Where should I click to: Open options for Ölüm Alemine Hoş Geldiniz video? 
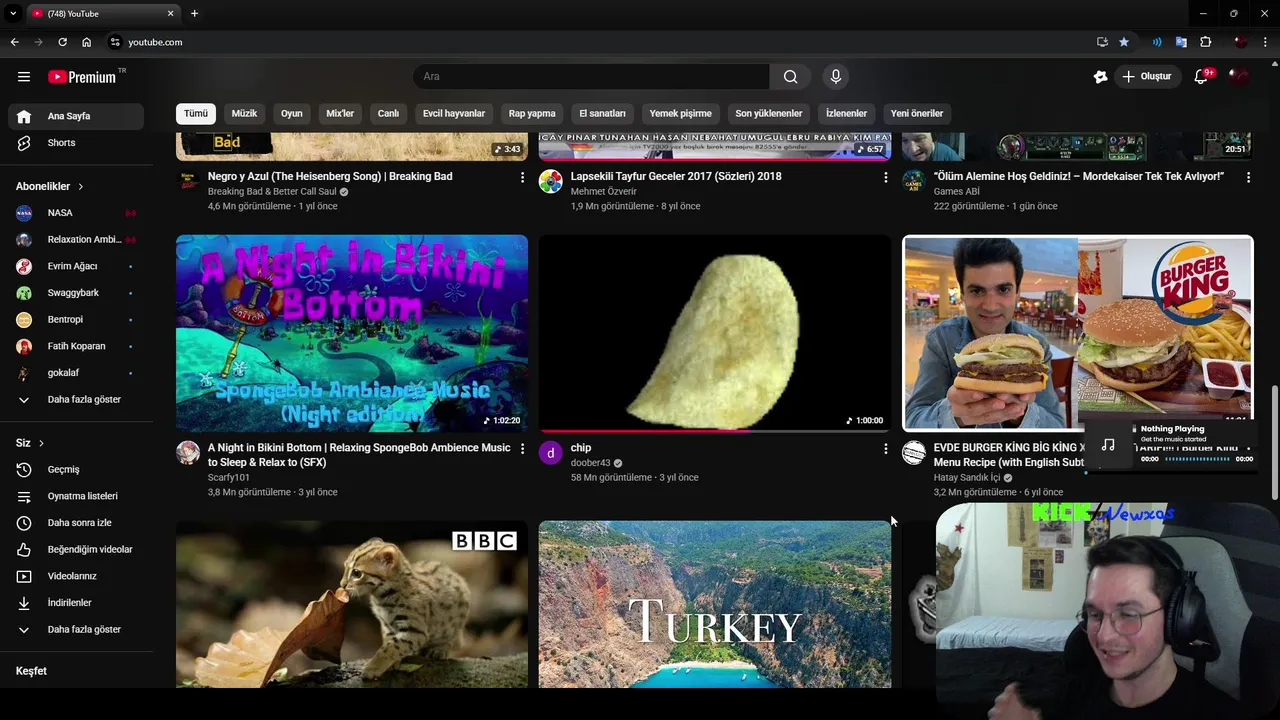coord(1248,177)
